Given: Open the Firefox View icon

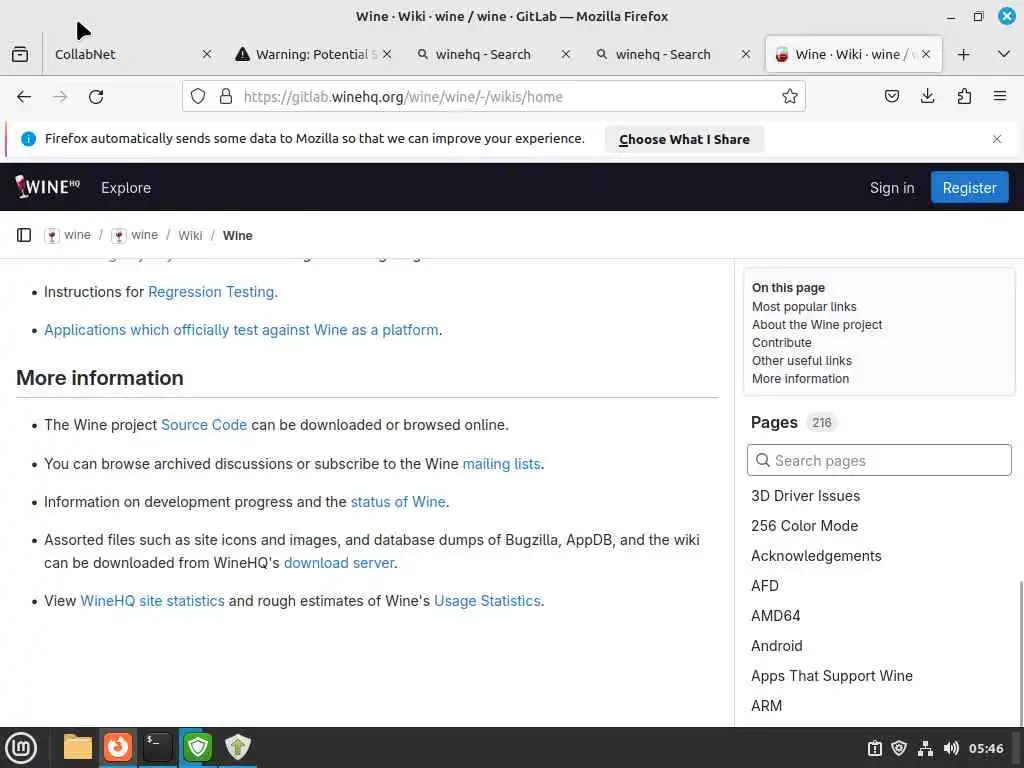Looking at the screenshot, I should (20, 54).
